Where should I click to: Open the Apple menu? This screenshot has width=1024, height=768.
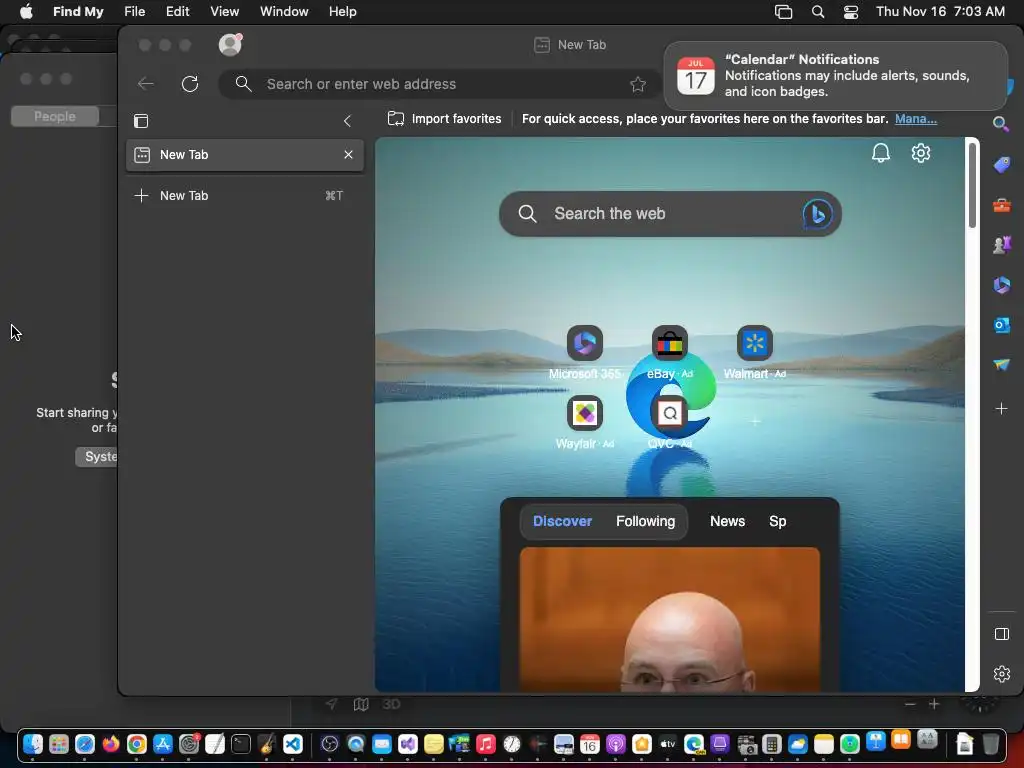coord(26,12)
